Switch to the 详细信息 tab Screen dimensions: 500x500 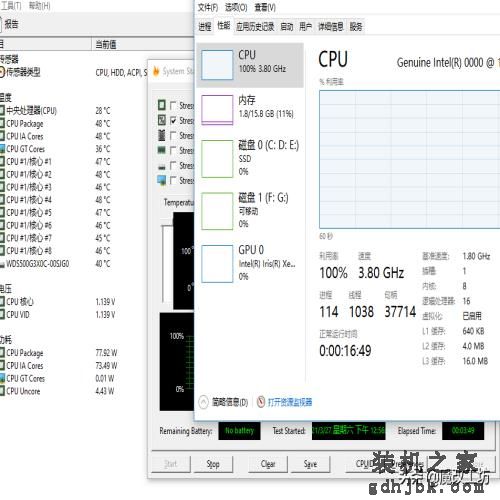pos(330,26)
